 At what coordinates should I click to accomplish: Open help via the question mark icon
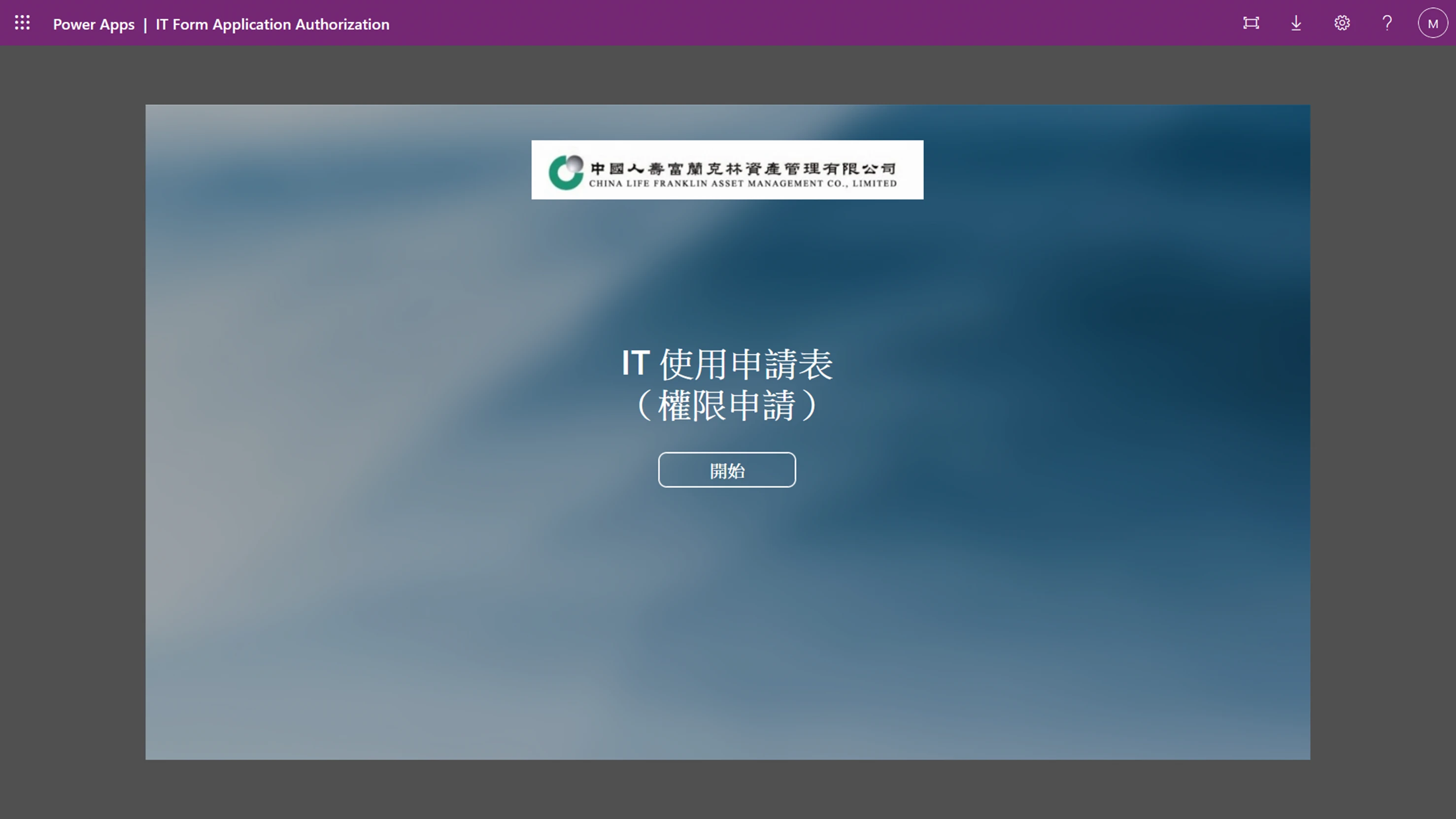click(1387, 23)
